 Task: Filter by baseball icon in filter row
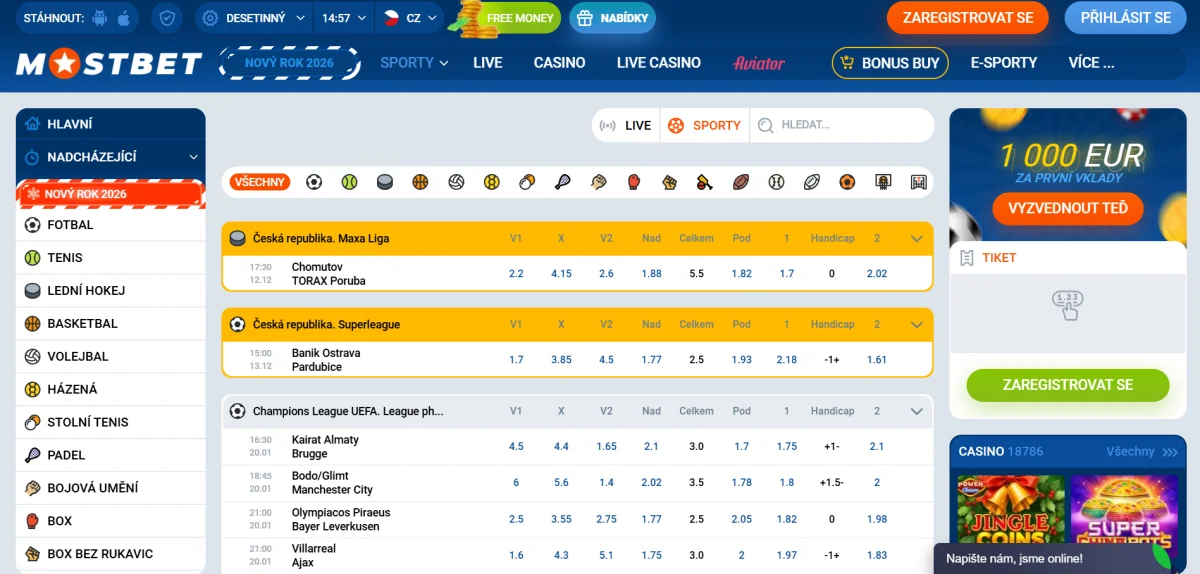pos(776,182)
